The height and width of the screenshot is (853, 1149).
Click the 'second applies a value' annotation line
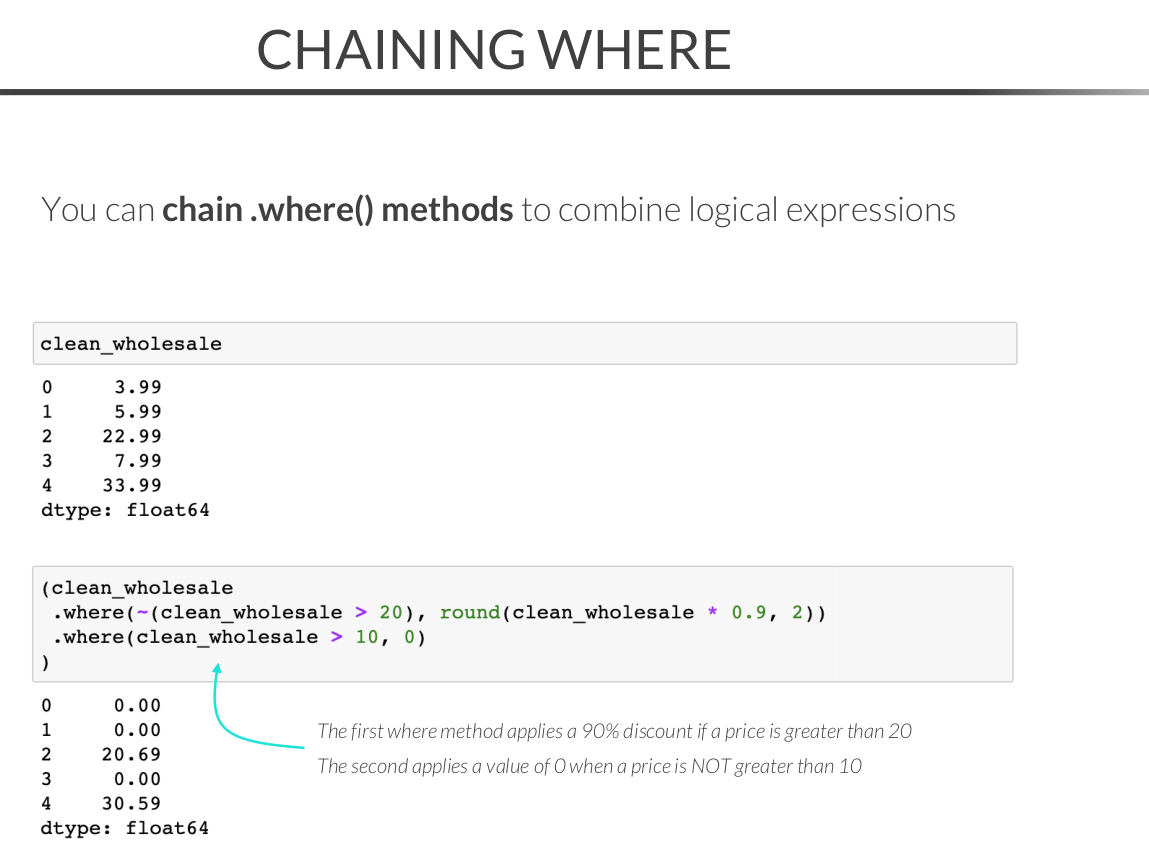[x=589, y=766]
